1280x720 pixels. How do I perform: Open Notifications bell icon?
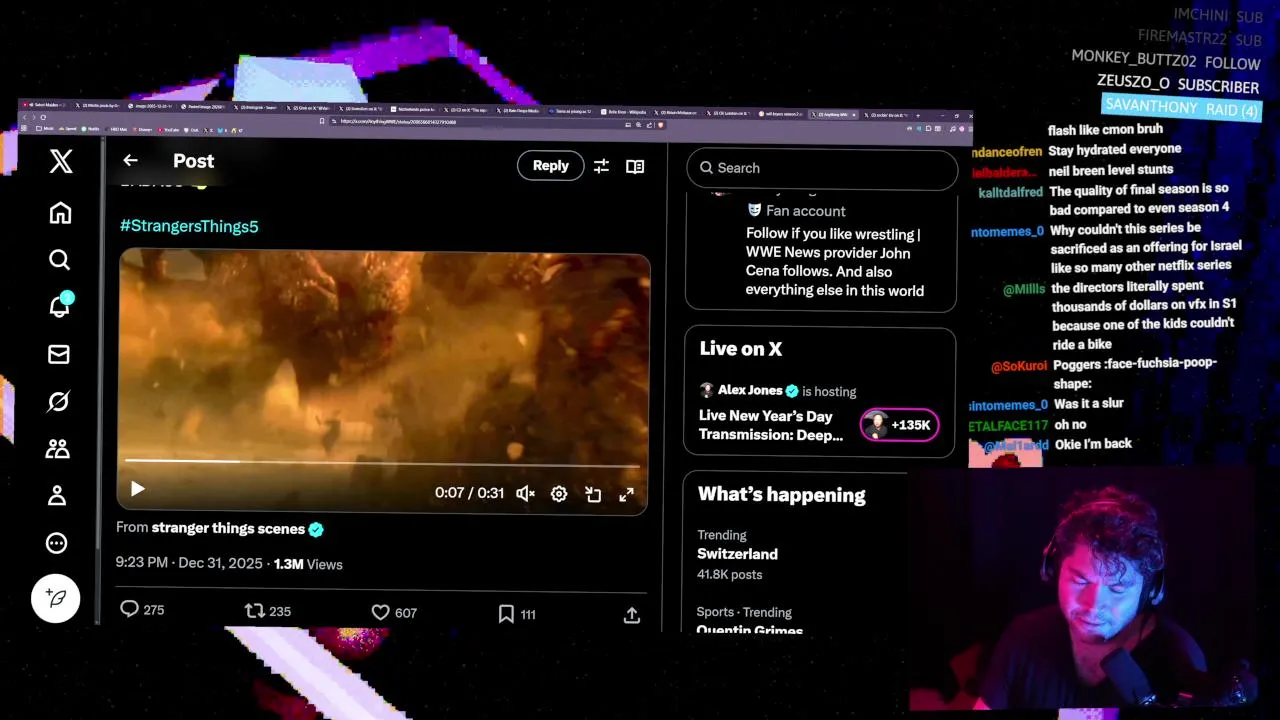point(59,307)
